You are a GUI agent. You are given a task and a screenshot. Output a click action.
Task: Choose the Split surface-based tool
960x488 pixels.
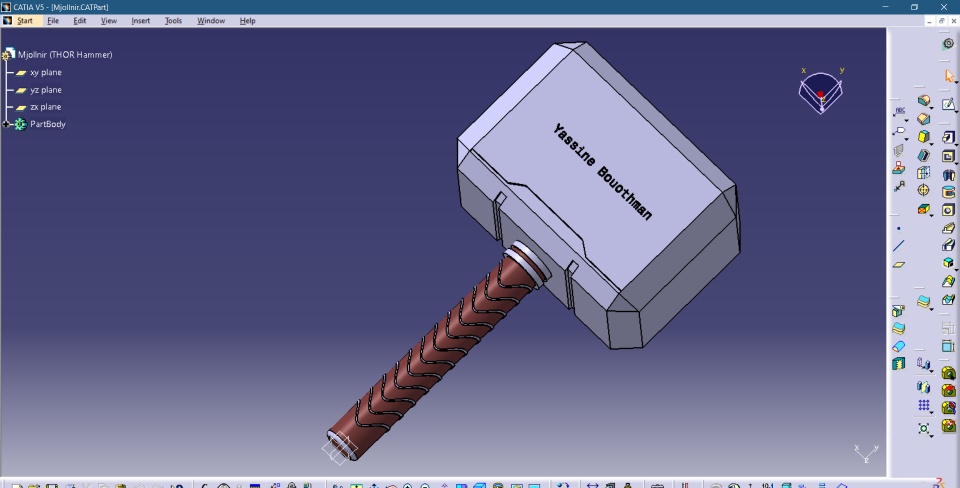point(898,311)
